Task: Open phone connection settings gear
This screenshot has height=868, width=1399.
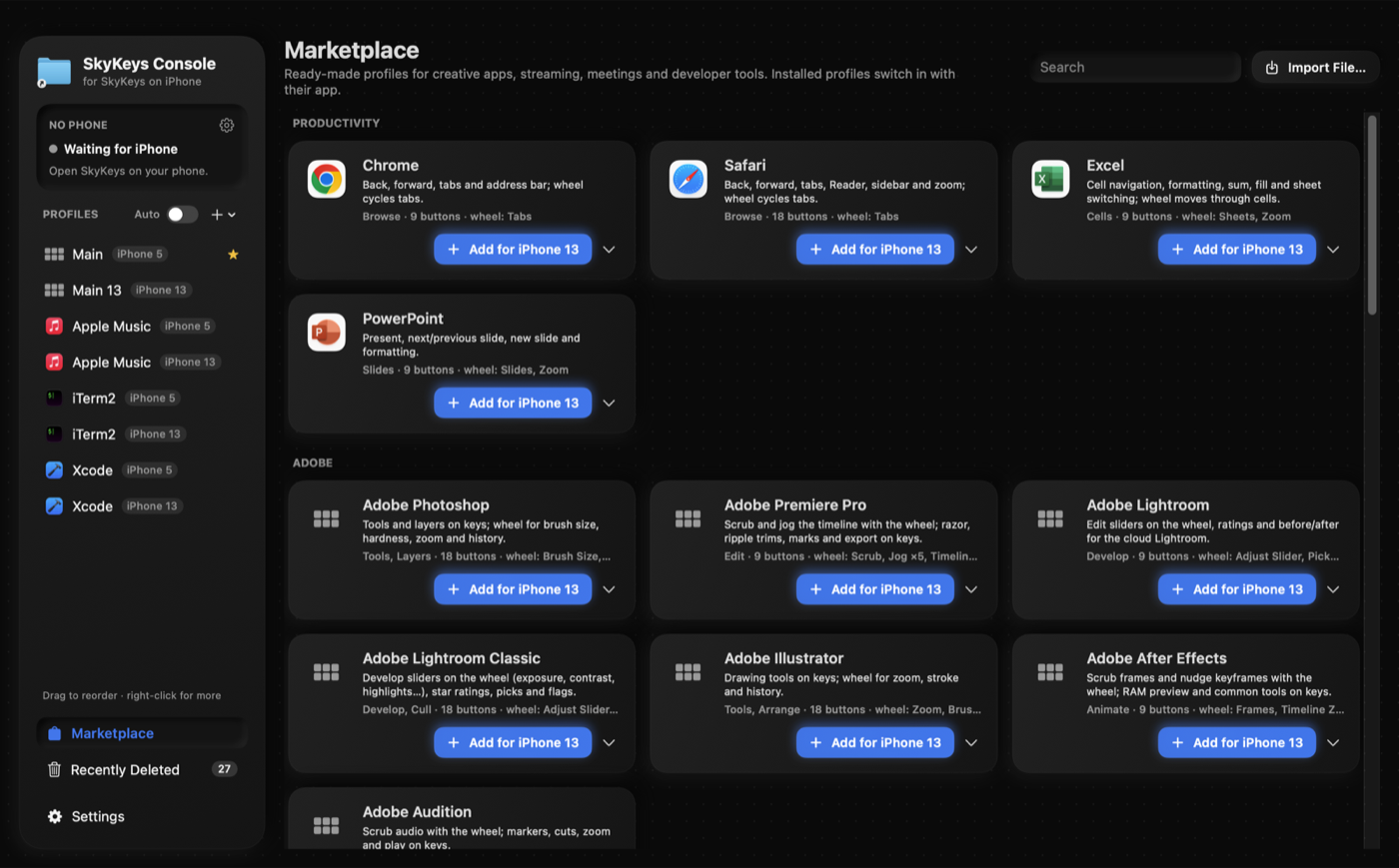Action: [x=227, y=125]
